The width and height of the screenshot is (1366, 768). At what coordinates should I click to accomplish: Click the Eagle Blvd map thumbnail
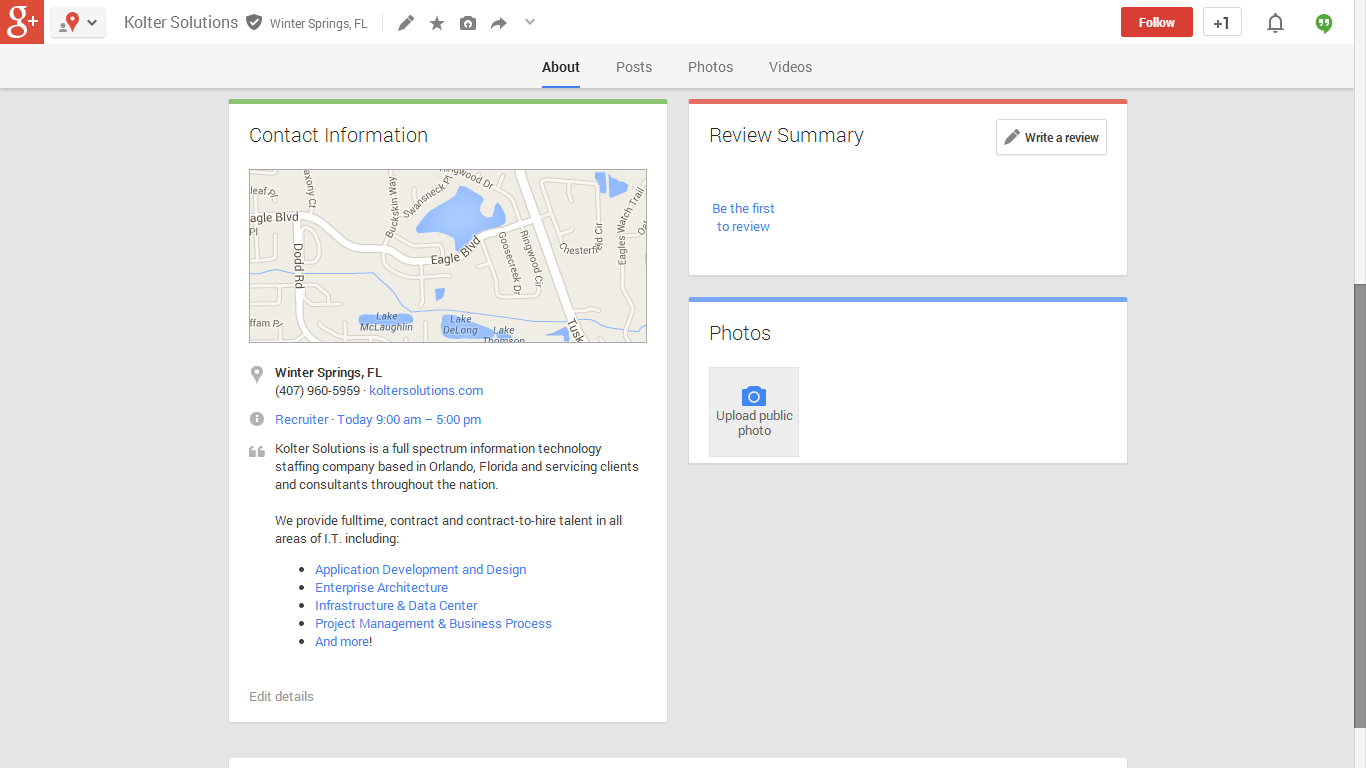pos(448,256)
